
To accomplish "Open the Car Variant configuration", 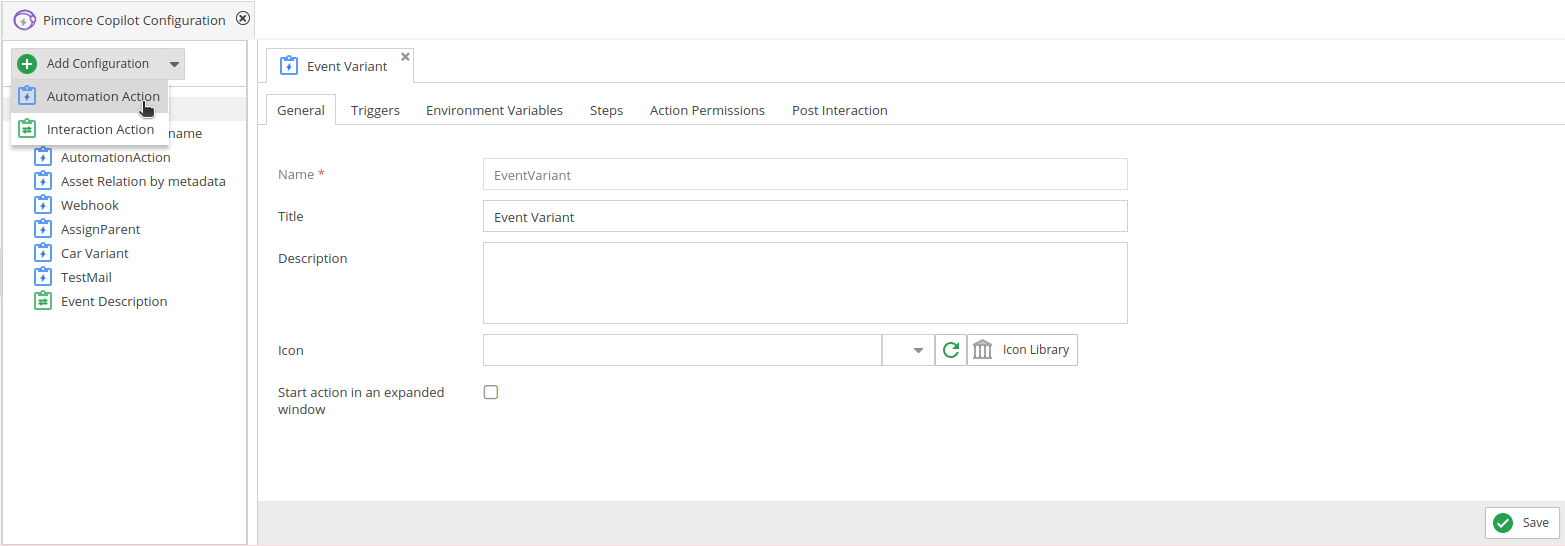I will click(94, 253).
